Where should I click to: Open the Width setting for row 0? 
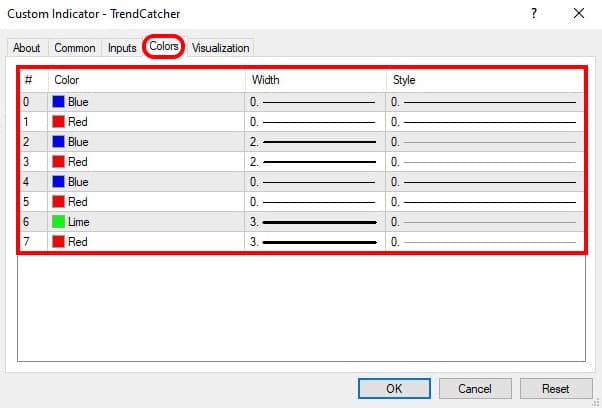click(315, 102)
